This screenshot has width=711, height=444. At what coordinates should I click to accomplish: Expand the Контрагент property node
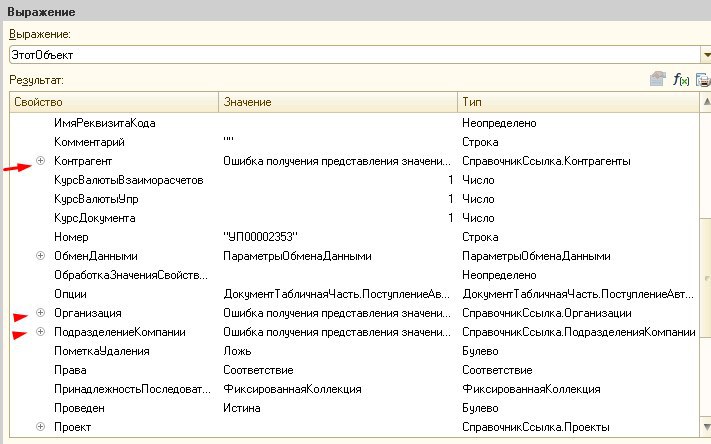pos(40,161)
